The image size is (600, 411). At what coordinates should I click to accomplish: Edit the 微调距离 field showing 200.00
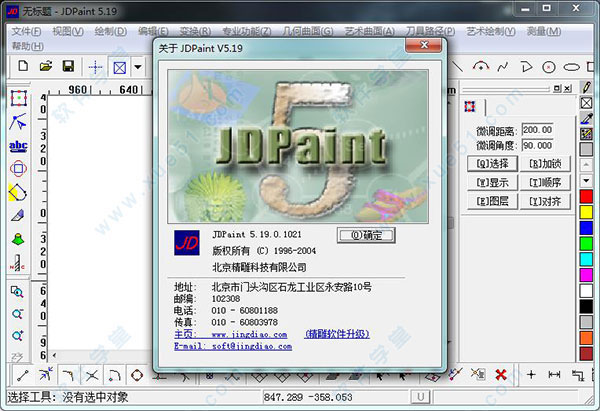tap(538, 130)
